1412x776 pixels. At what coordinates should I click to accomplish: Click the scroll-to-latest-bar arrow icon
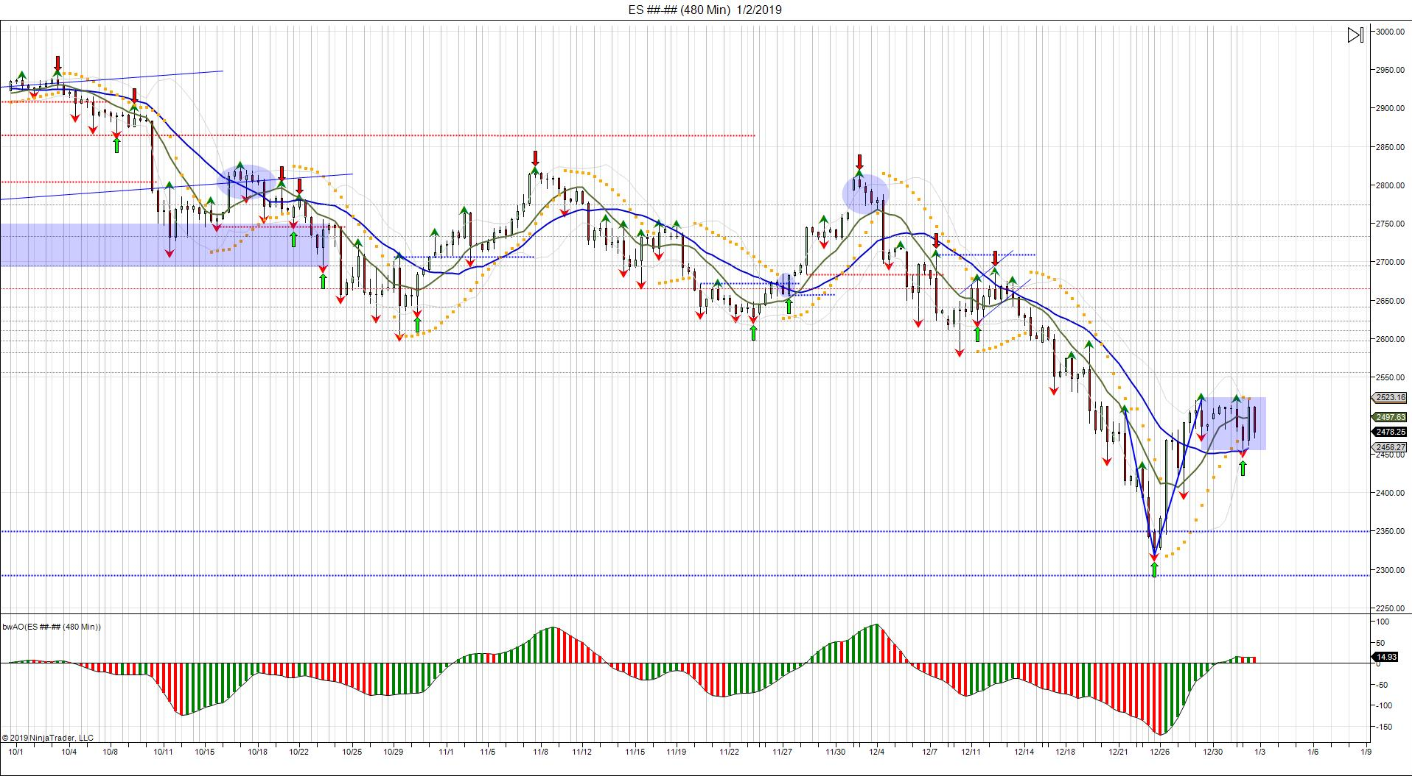click(x=1355, y=35)
